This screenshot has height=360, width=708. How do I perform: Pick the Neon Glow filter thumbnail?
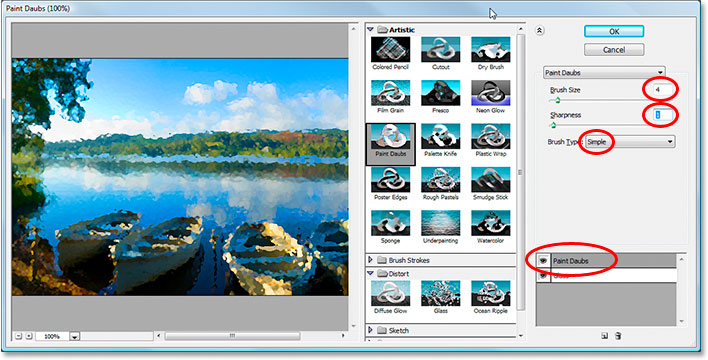point(490,97)
